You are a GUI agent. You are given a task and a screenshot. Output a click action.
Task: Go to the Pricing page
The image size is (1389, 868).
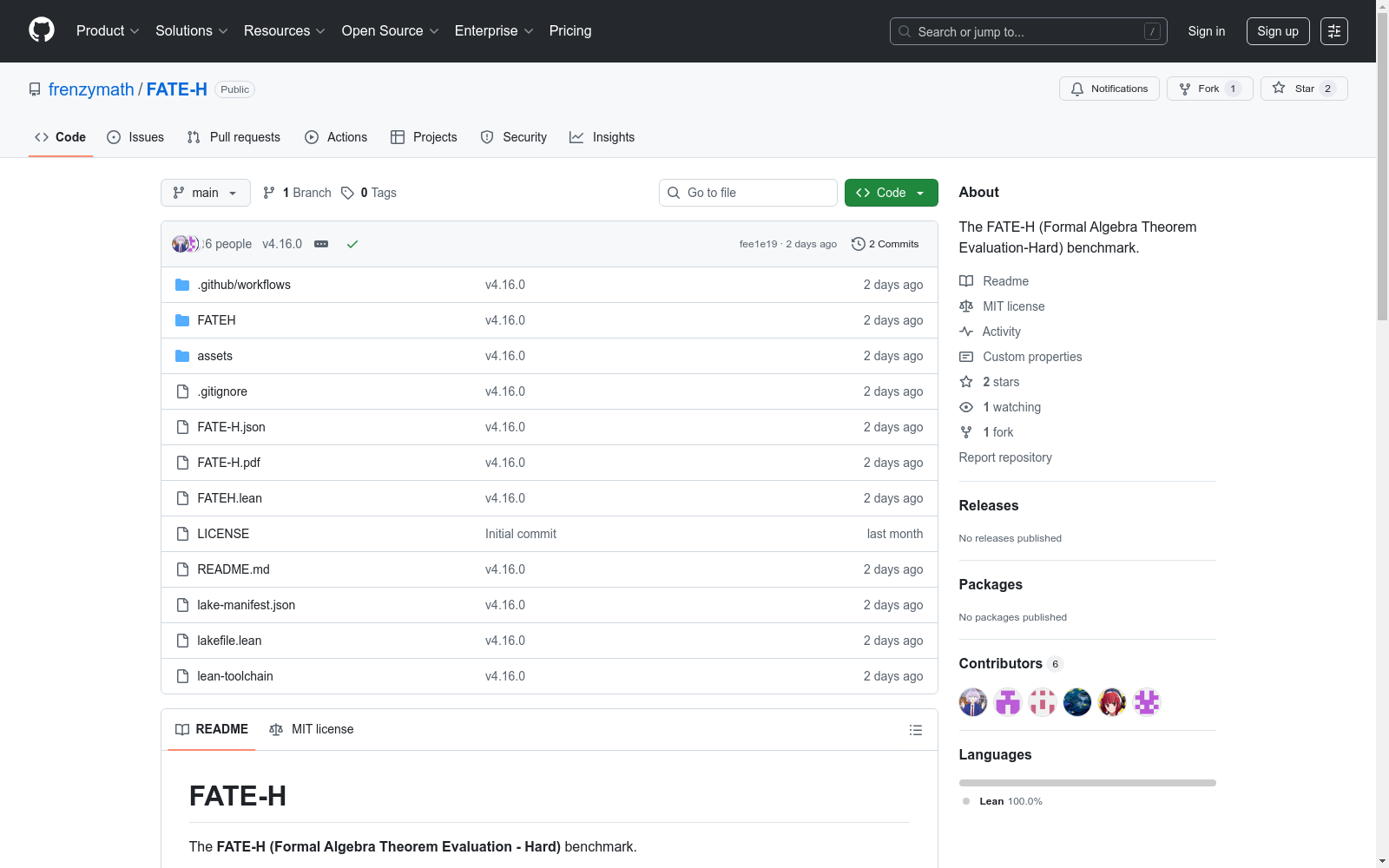(x=570, y=31)
